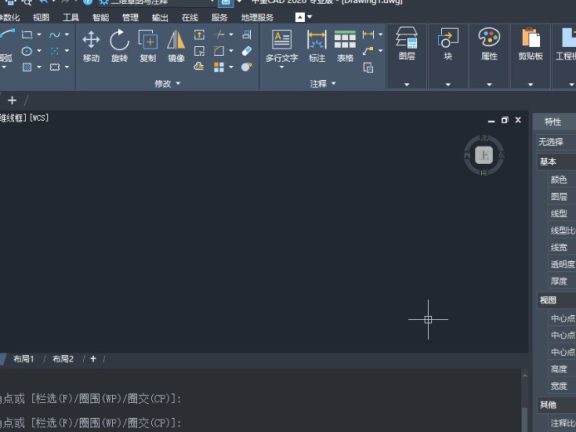
Task: Expand the 图层 panel bottom arrow
Action: (x=407, y=84)
